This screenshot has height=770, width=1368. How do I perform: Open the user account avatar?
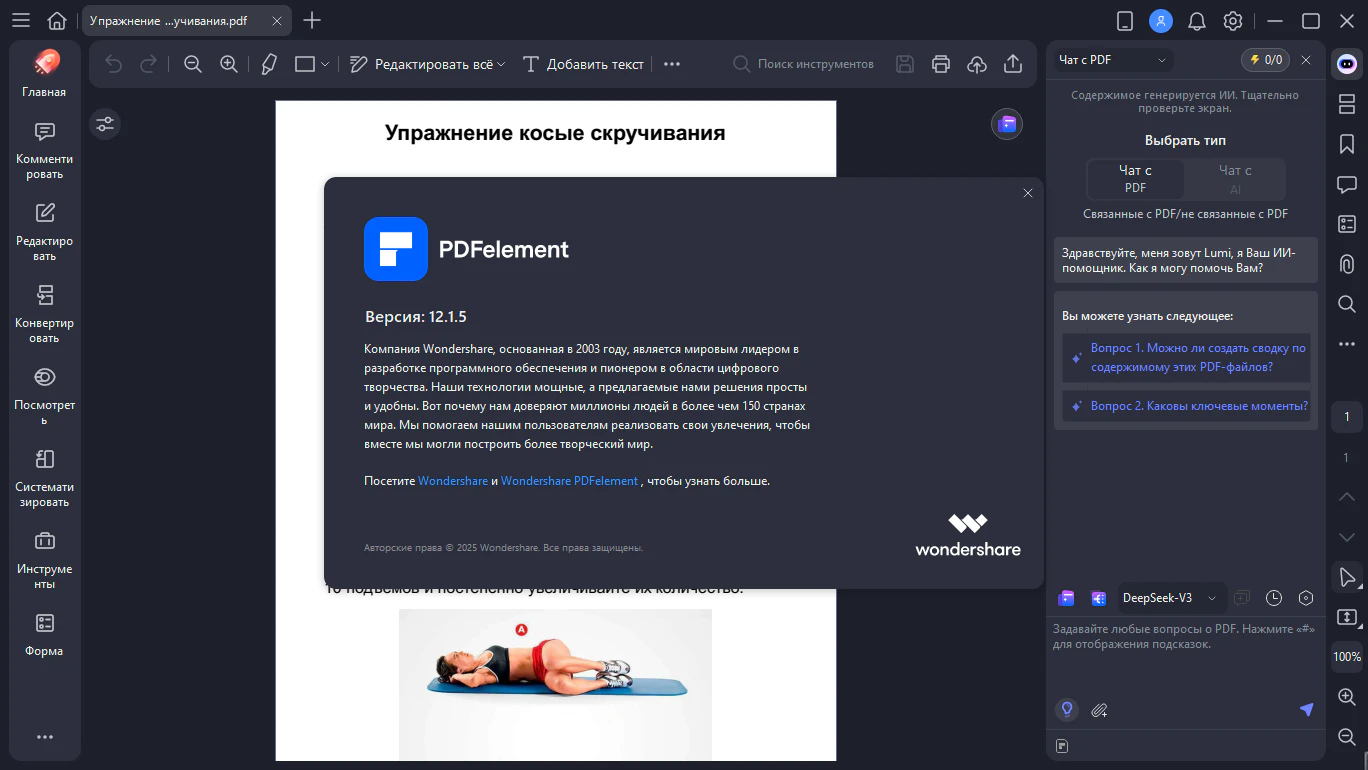[1160, 20]
